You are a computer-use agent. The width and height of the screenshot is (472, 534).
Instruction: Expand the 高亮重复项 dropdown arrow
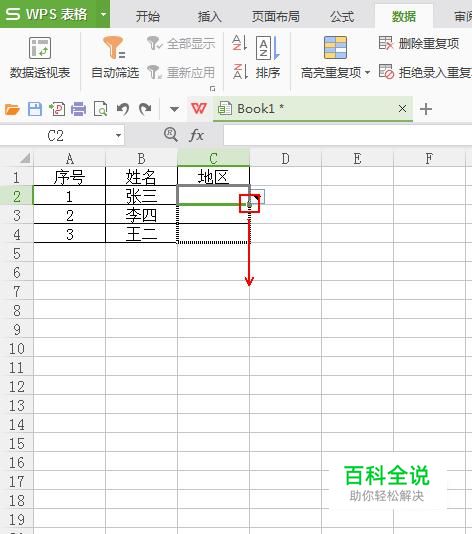[367, 73]
